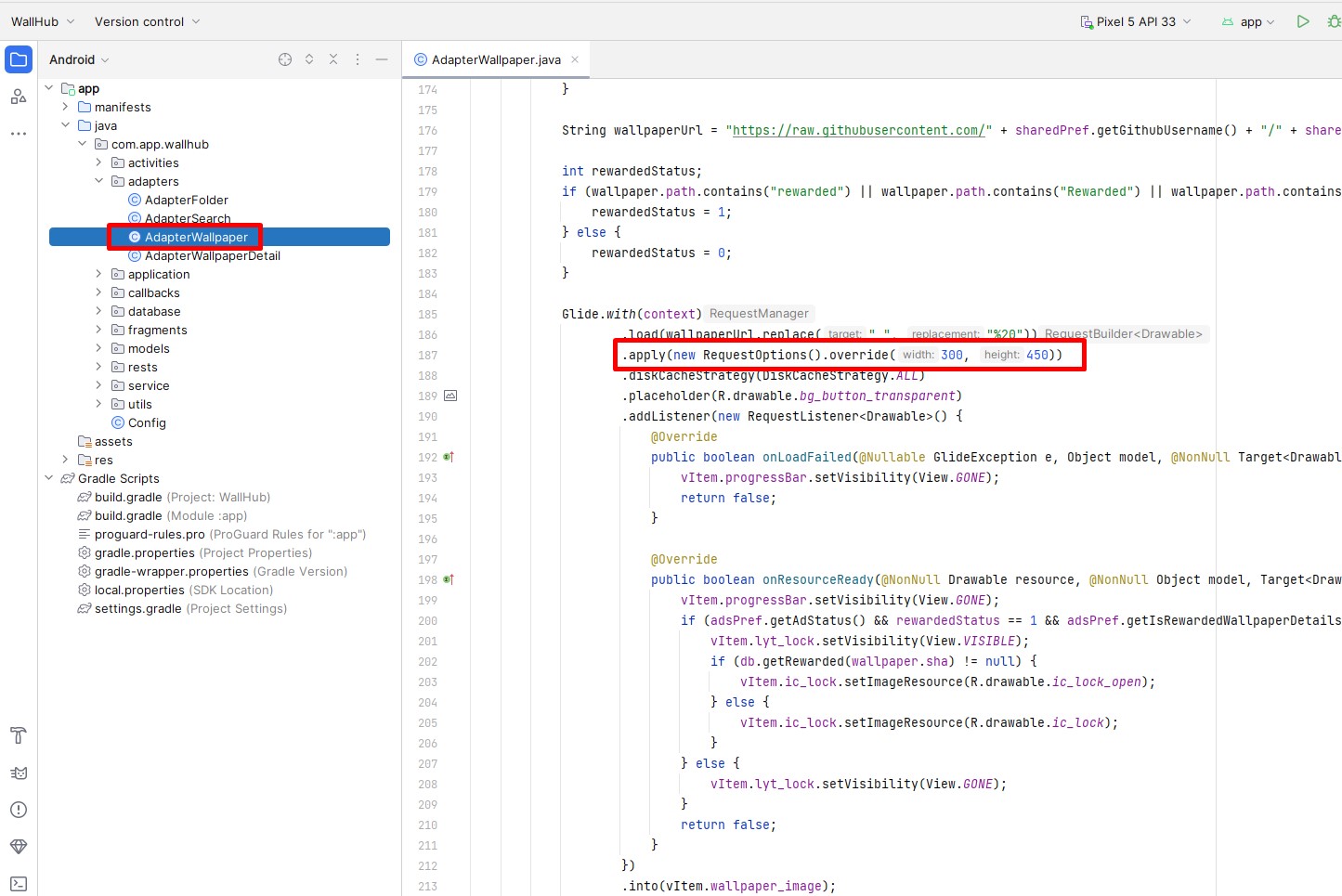The width and height of the screenshot is (1342, 896).
Task: Open the More tool windows ellipsis
Action: tap(19, 134)
